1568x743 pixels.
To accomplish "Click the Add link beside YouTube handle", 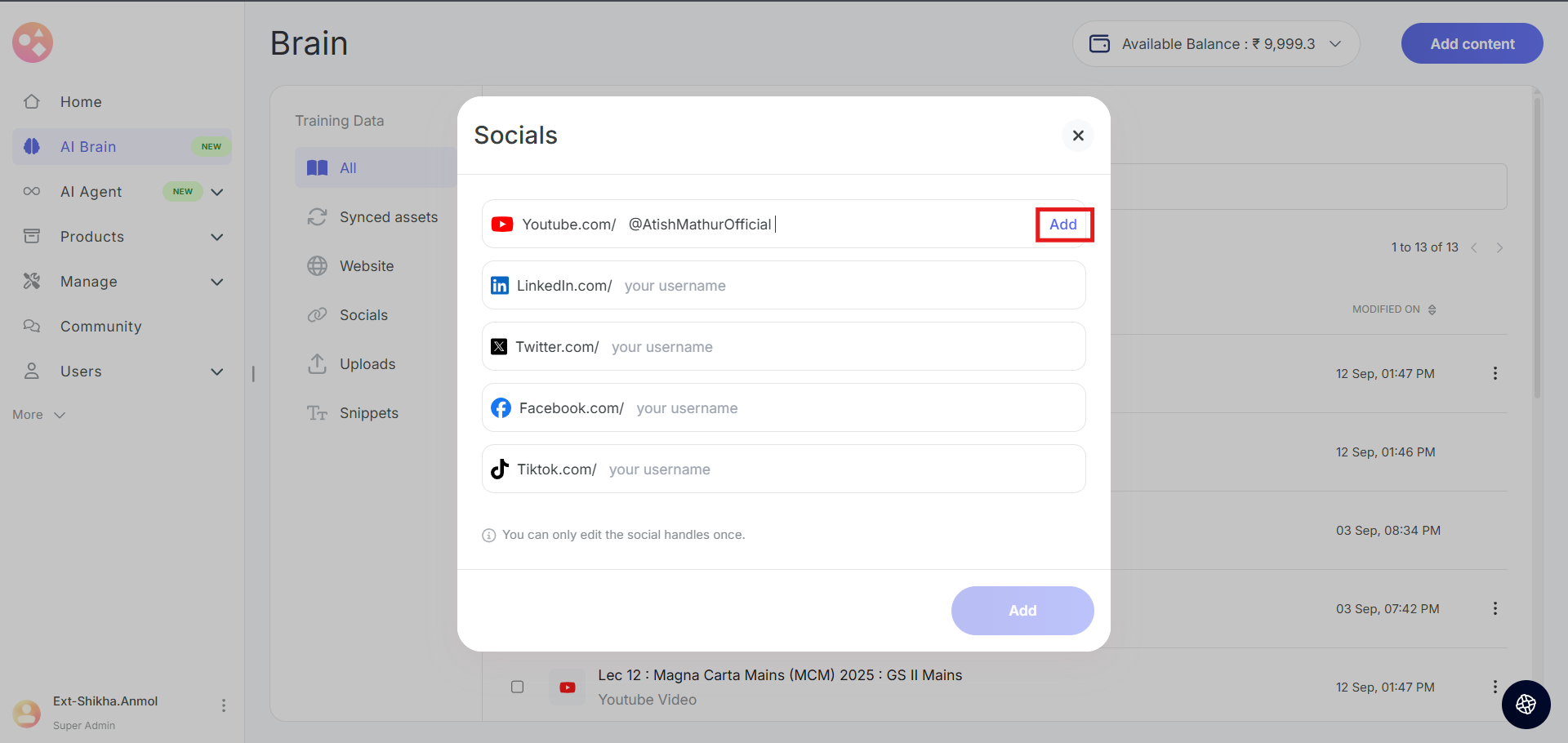I will pos(1063,225).
